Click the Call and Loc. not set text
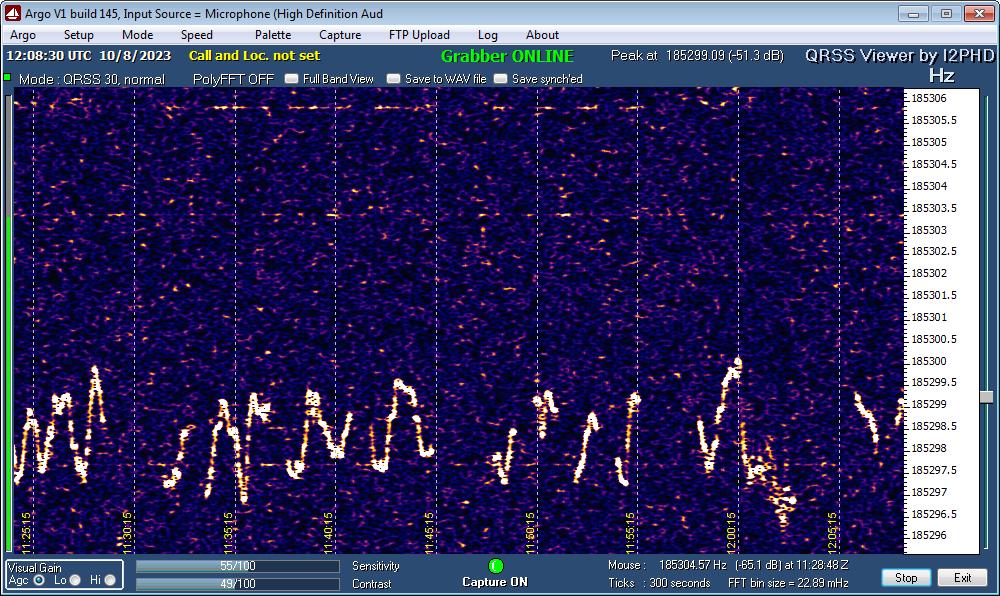Screen dimensions: 1000x596 (x=254, y=55)
